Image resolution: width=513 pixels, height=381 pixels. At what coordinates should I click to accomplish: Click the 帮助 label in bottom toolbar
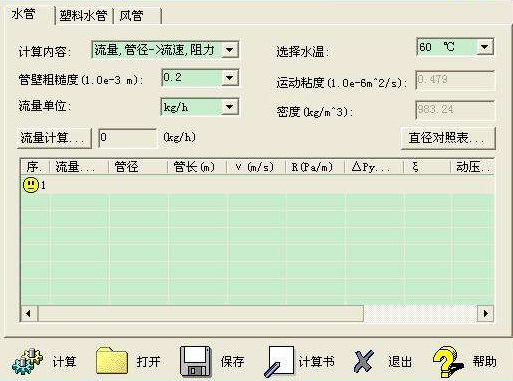click(x=485, y=361)
